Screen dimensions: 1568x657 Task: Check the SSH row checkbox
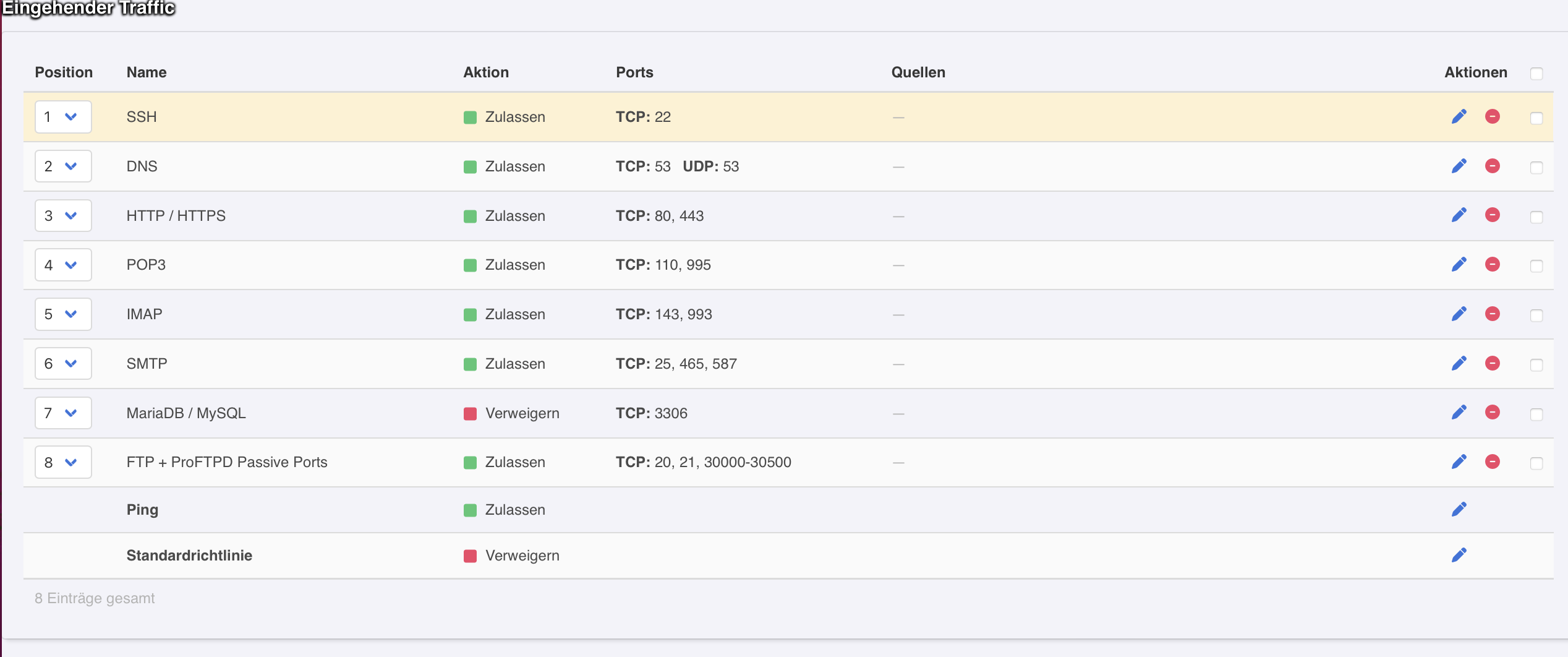1536,118
